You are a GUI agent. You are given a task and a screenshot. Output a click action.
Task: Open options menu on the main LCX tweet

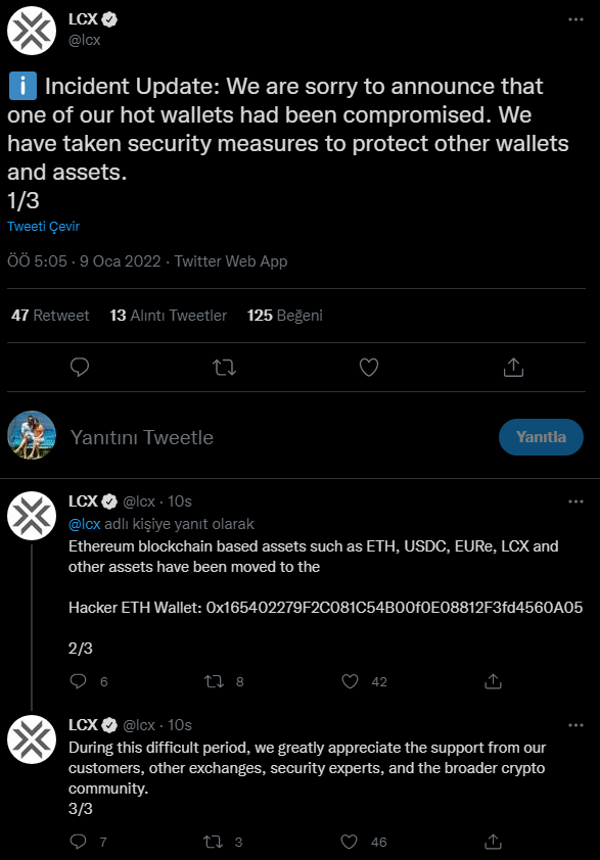click(575, 17)
